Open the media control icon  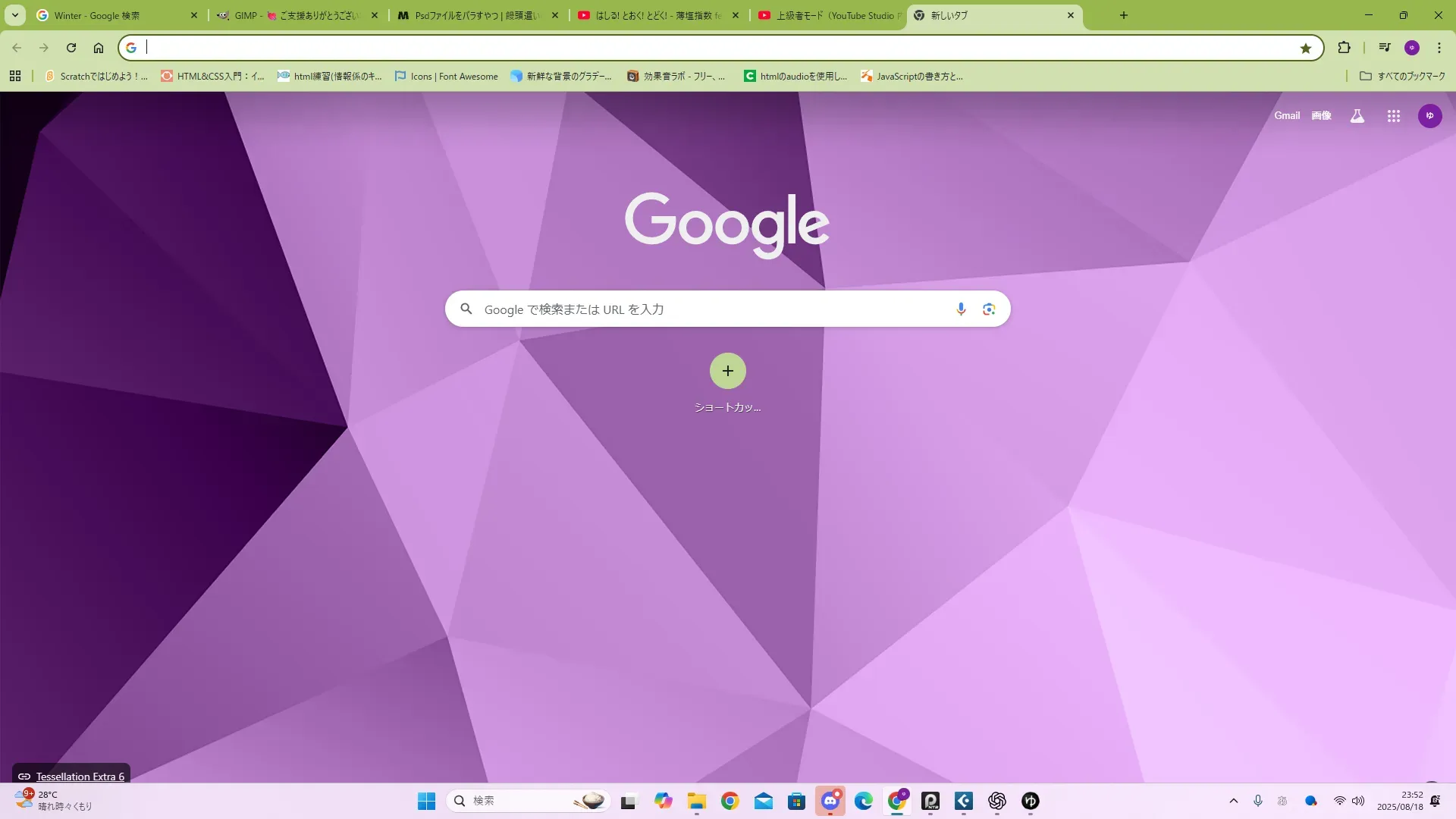pos(1385,48)
